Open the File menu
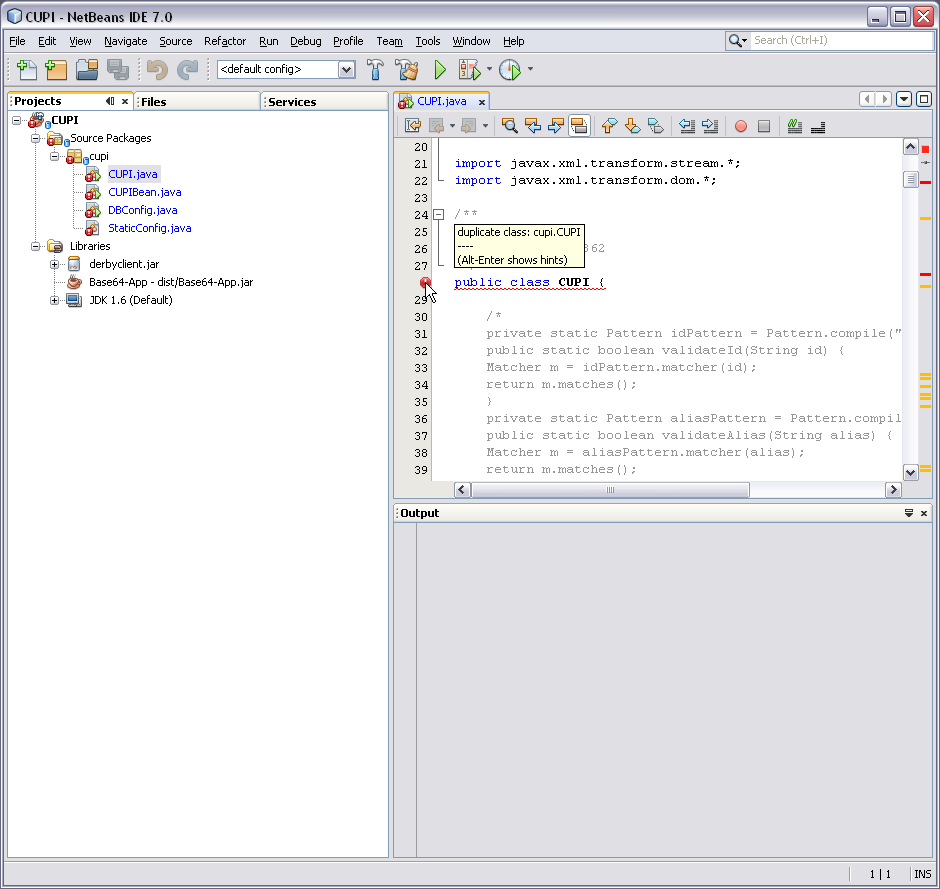The height and width of the screenshot is (889, 940). point(17,41)
